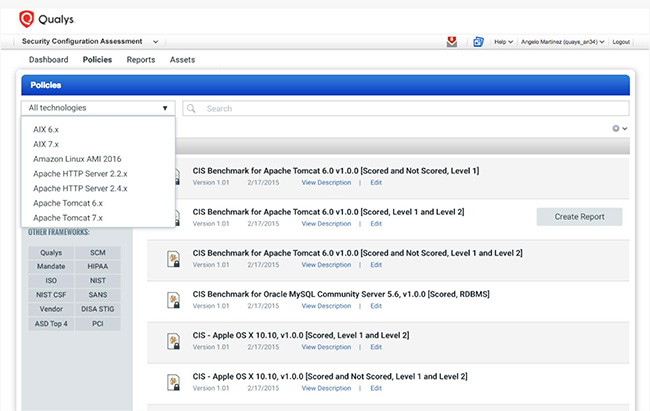View Description of Apple OS X Scored and Not Scored
650x411 pixels.
[x=326, y=388]
